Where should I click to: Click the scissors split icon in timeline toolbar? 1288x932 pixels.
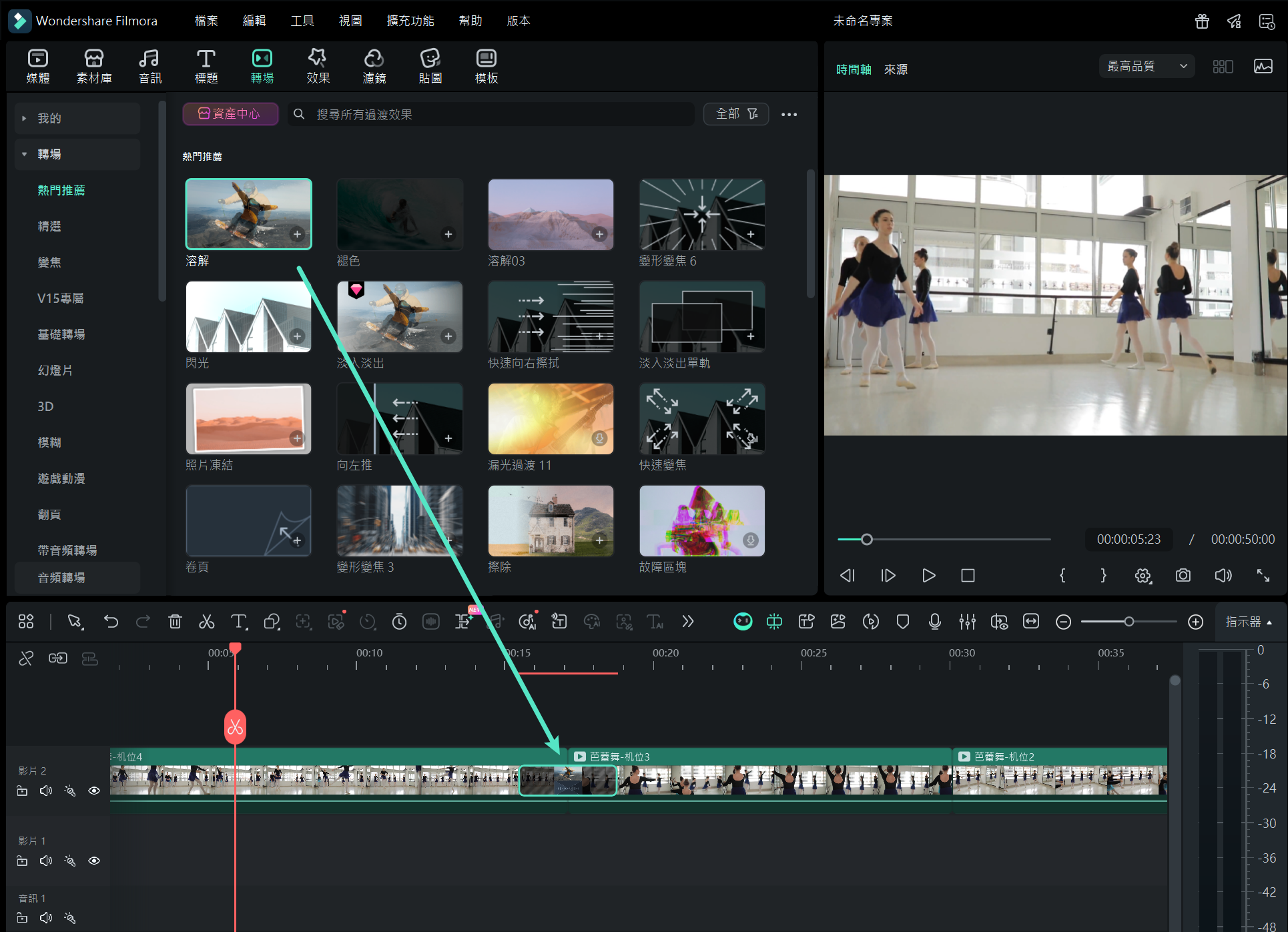point(206,622)
